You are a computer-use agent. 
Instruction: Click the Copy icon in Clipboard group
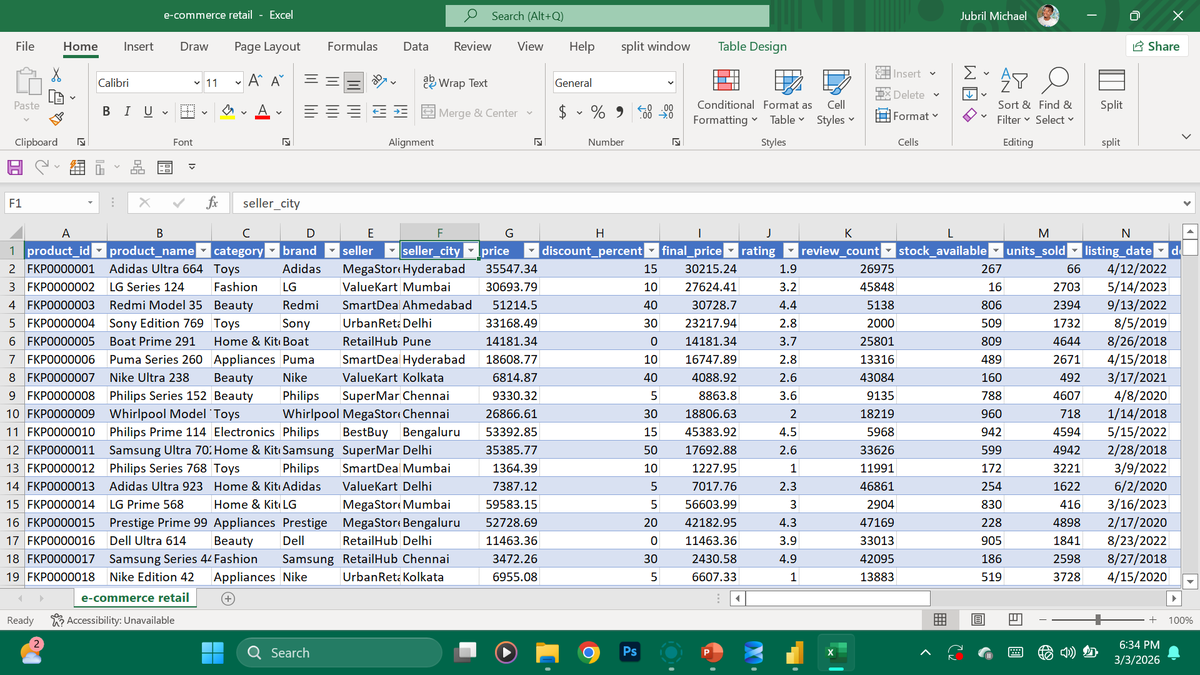(x=56, y=97)
